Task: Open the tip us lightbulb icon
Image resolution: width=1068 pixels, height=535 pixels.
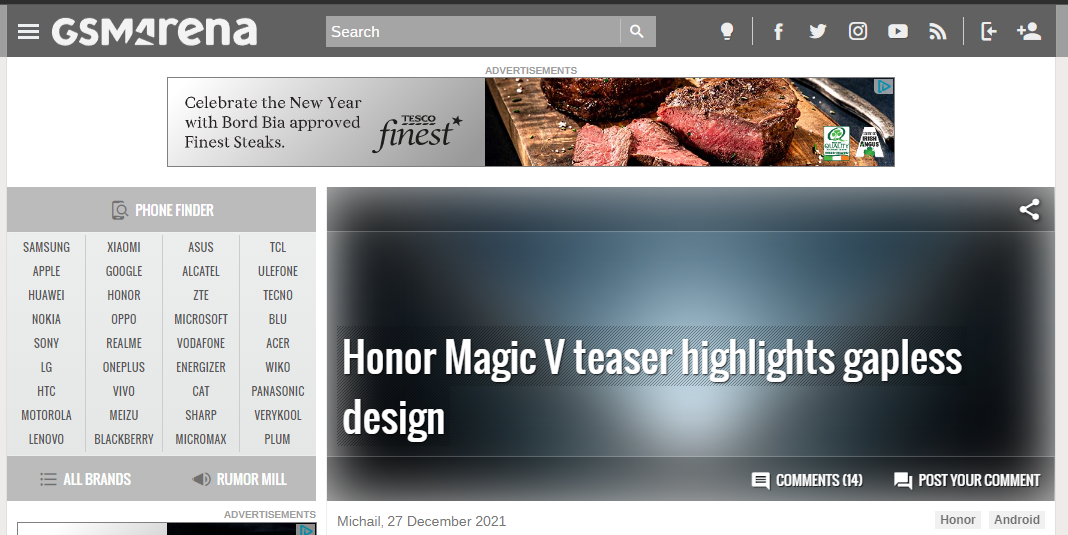Action: tap(727, 31)
